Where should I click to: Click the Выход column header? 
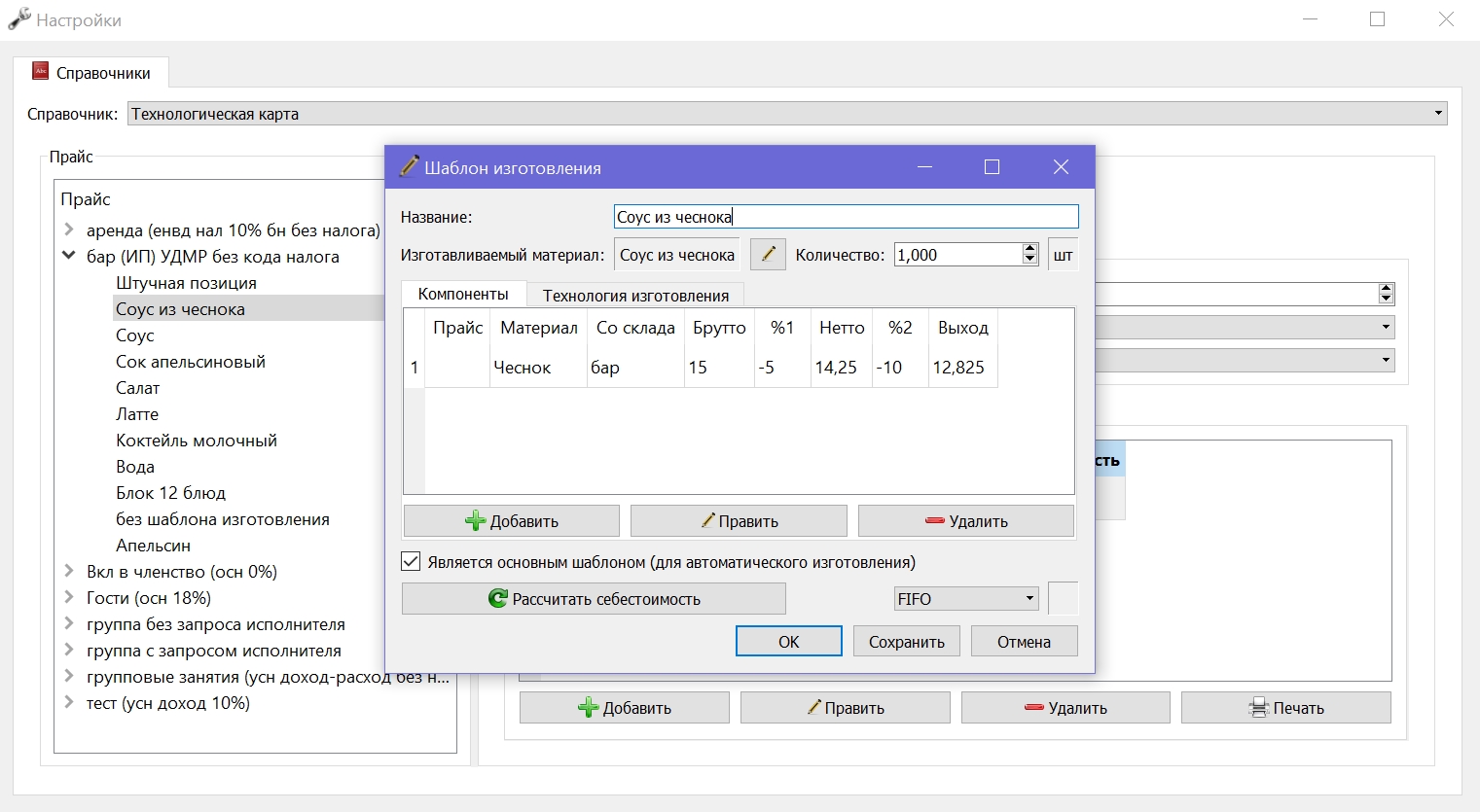(963, 328)
